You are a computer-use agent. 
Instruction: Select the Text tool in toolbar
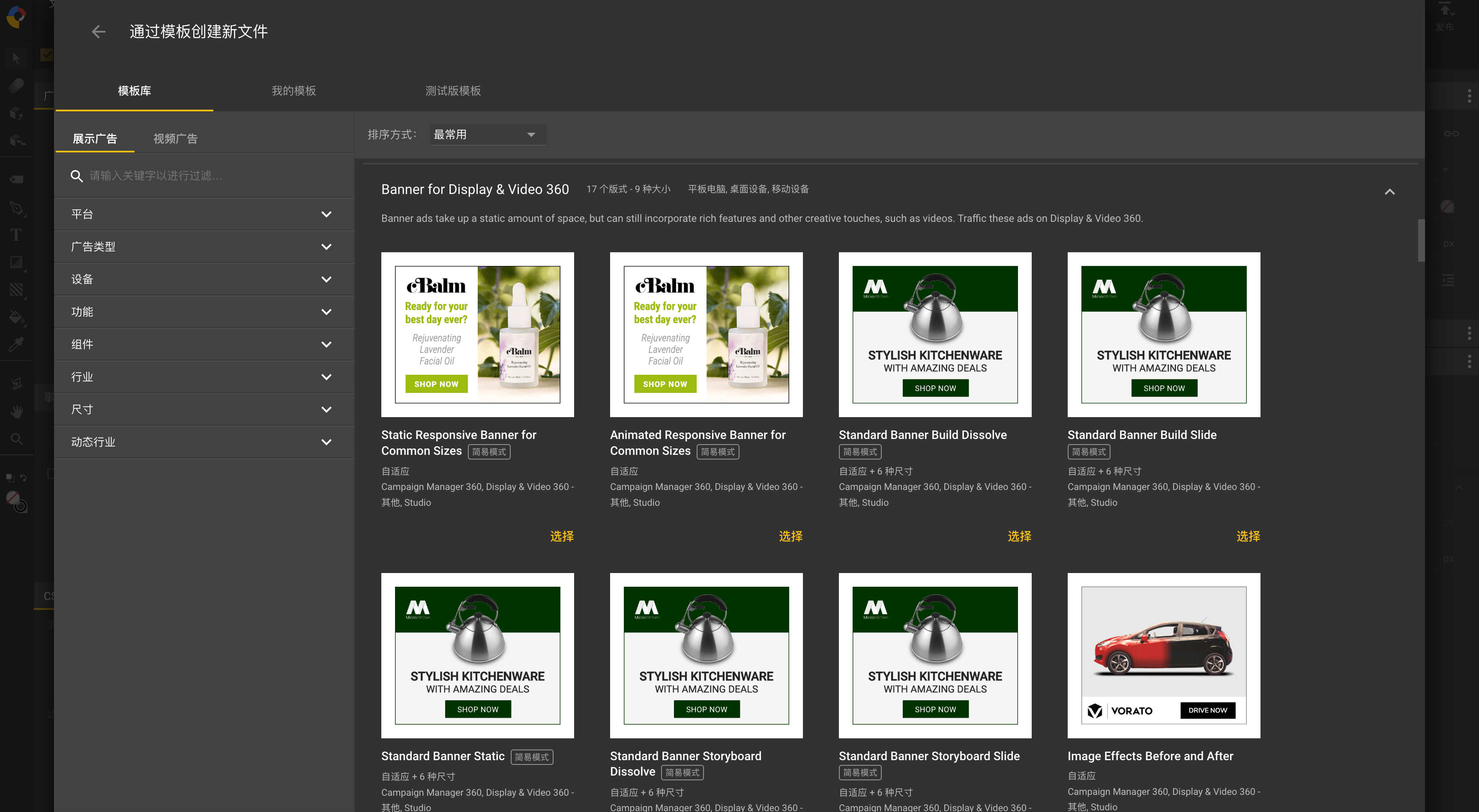[16, 235]
